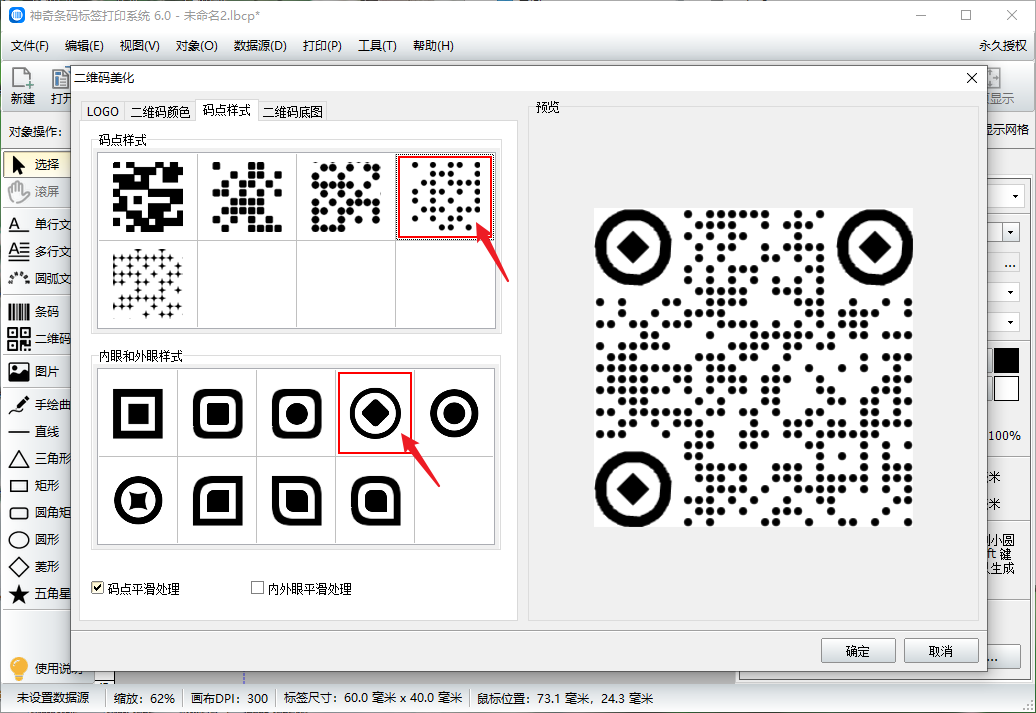Close the 二维码美化 dialog

point(972,78)
